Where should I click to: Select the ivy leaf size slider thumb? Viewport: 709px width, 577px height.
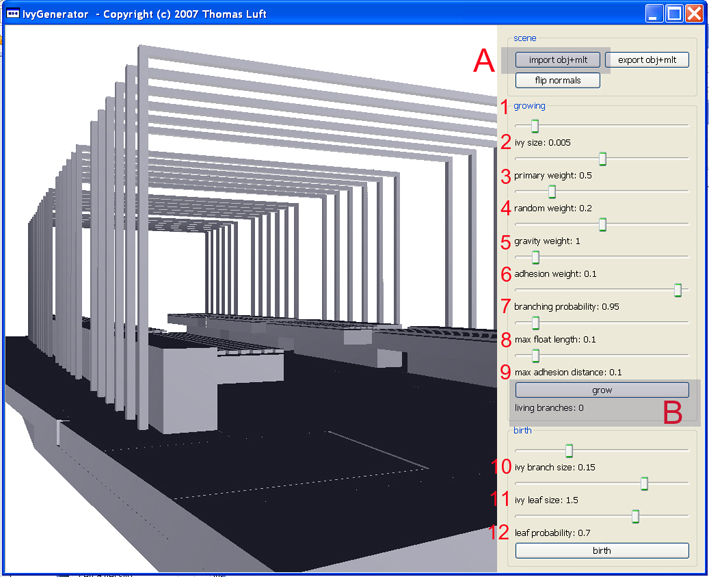pyautogui.click(x=644, y=484)
